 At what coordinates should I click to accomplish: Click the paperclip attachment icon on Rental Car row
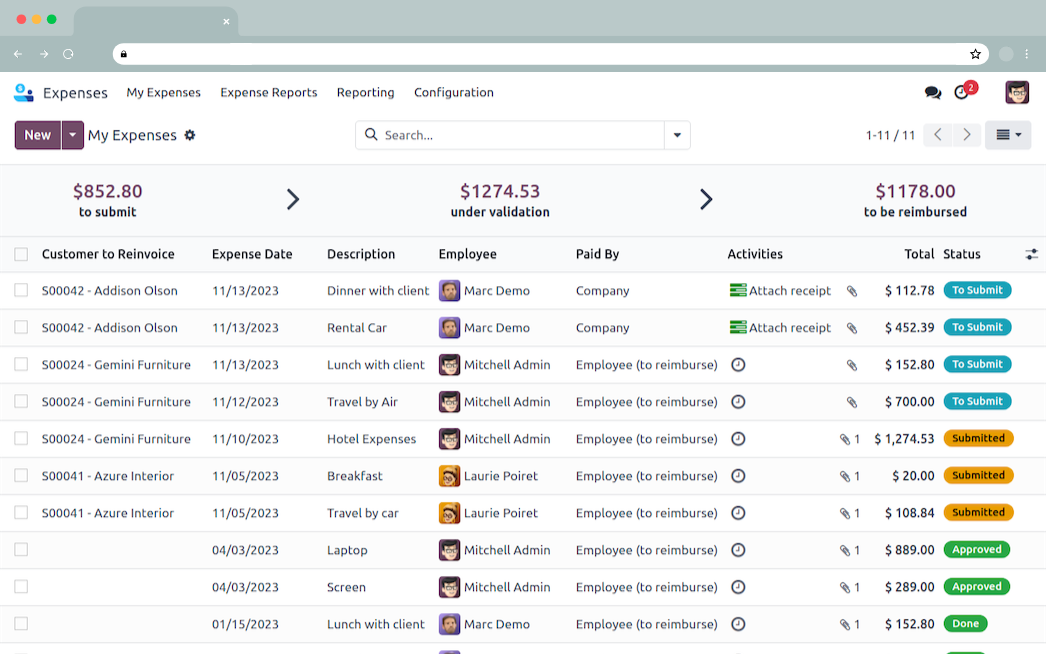[852, 328]
